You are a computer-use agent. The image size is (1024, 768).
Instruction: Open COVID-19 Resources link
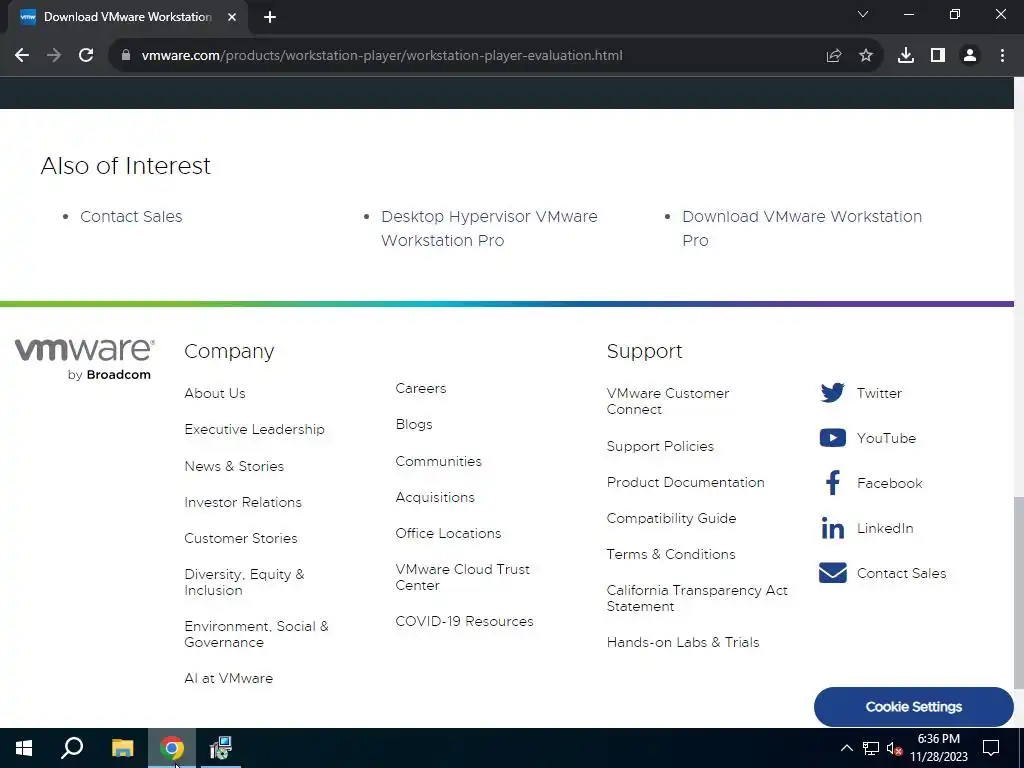point(464,621)
